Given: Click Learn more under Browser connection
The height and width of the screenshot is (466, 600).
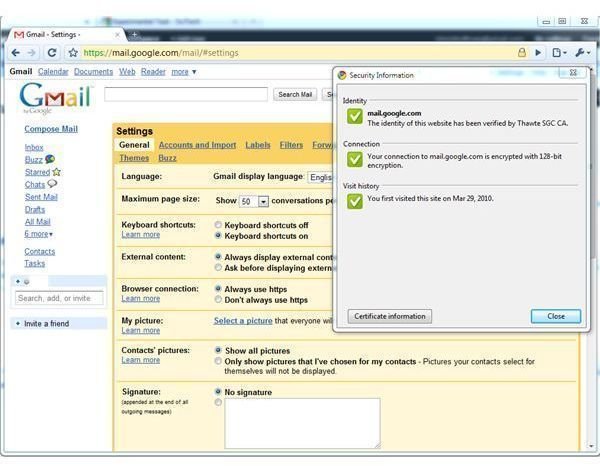Looking at the screenshot, I should [x=140, y=298].
